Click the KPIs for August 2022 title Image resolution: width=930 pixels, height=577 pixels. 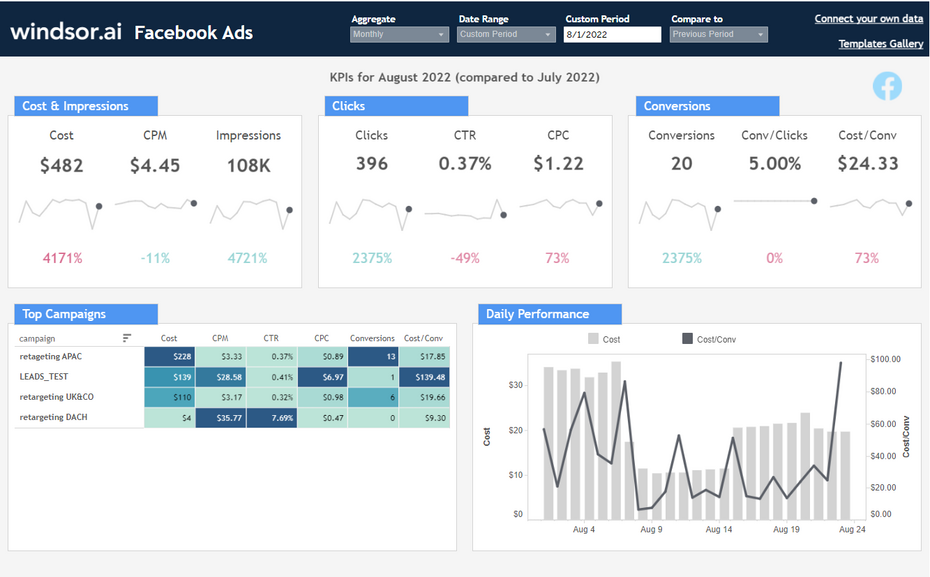pos(464,77)
